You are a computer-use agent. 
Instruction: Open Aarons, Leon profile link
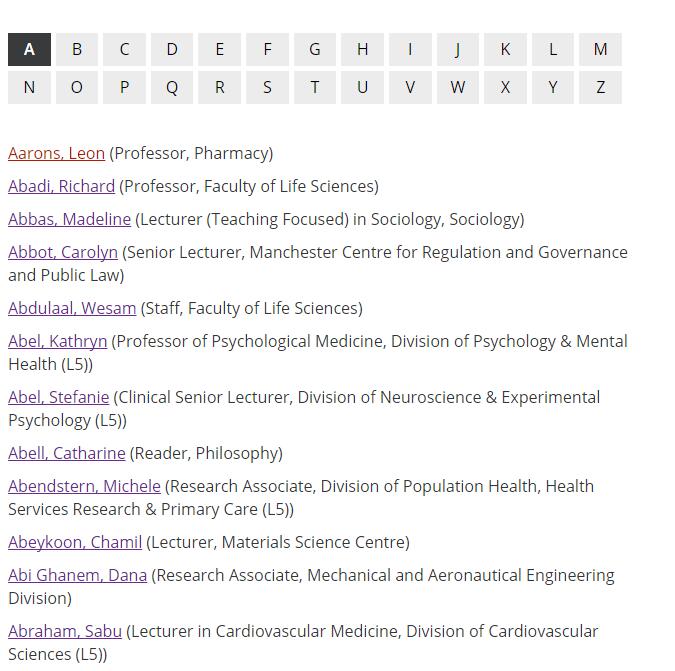point(56,153)
